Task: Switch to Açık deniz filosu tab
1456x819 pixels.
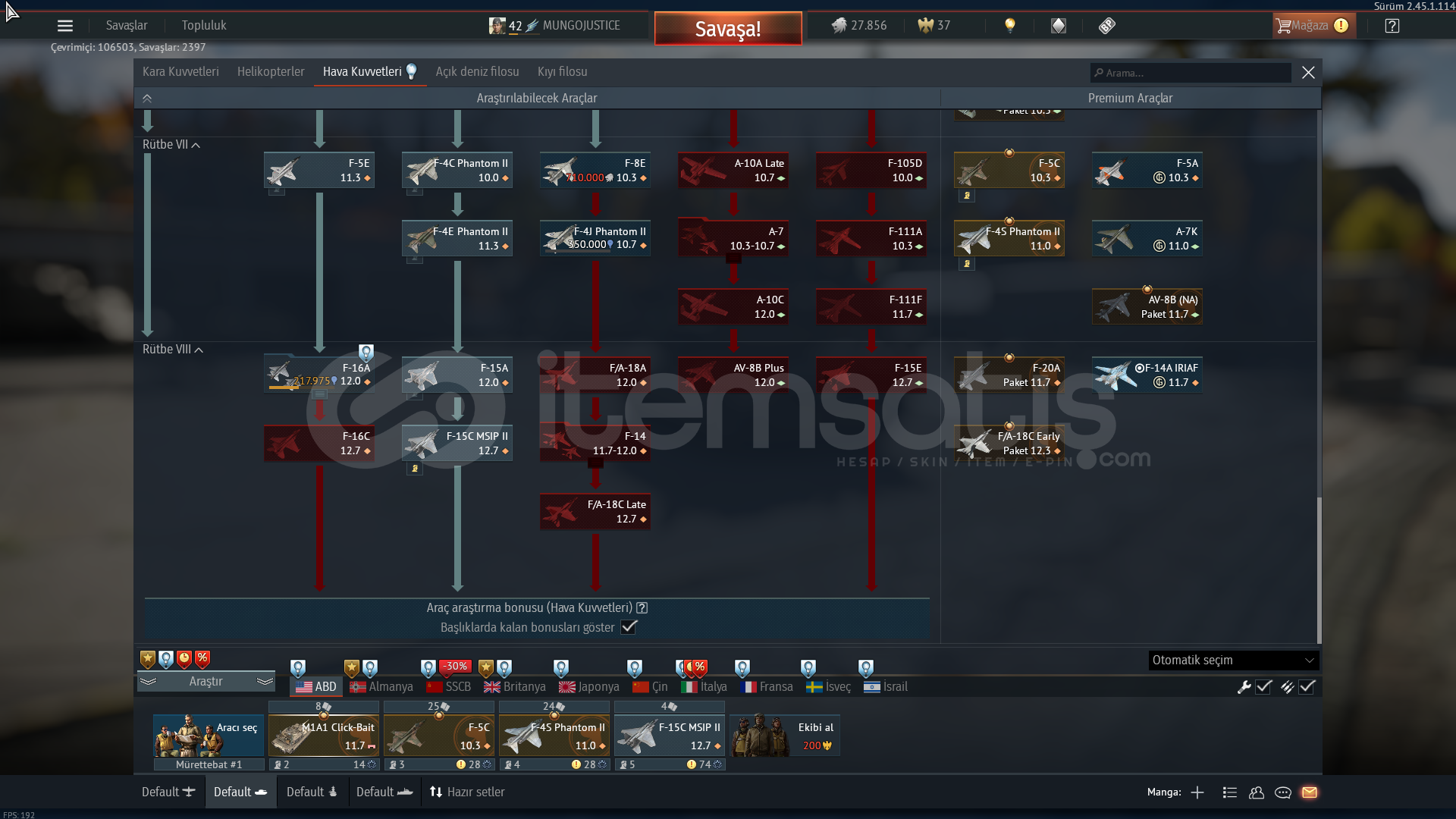Action: [477, 72]
